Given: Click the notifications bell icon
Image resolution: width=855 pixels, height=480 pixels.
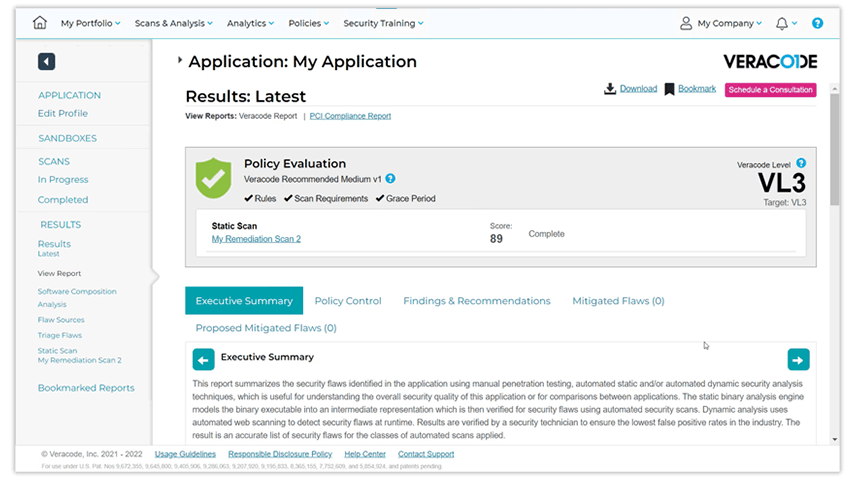Looking at the screenshot, I should tap(782, 23).
